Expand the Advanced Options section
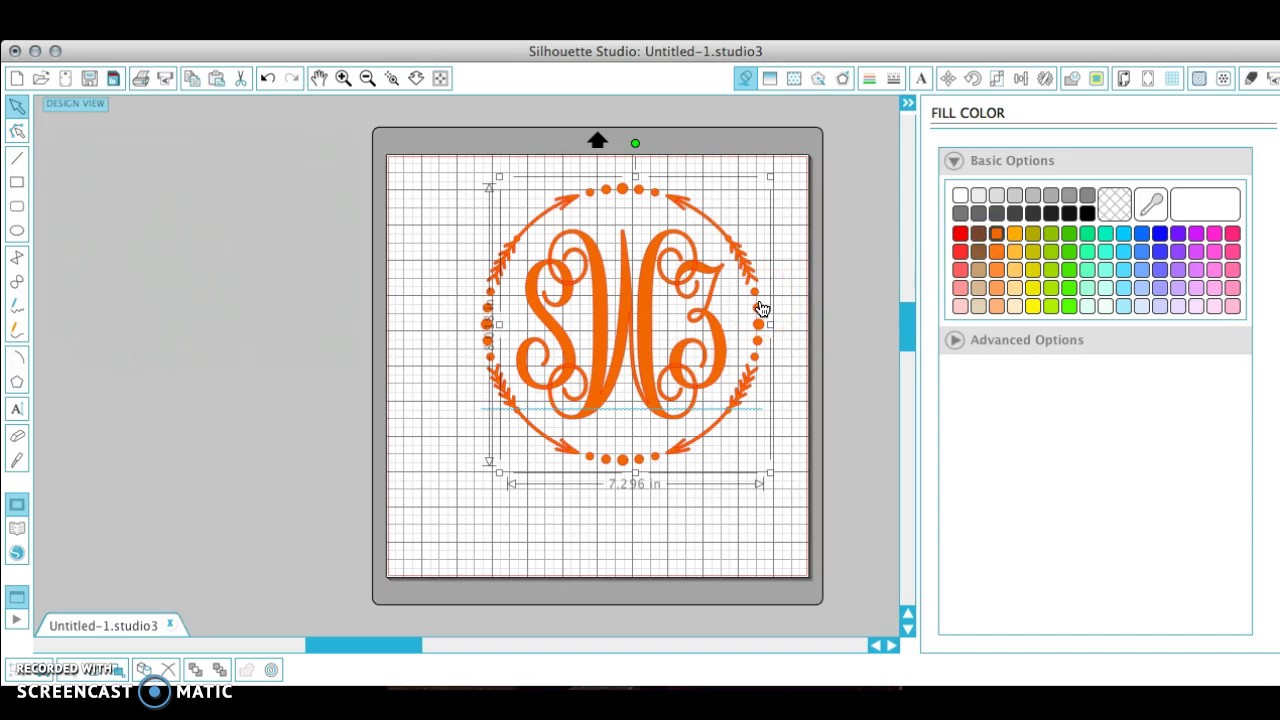The image size is (1280, 720). [955, 340]
